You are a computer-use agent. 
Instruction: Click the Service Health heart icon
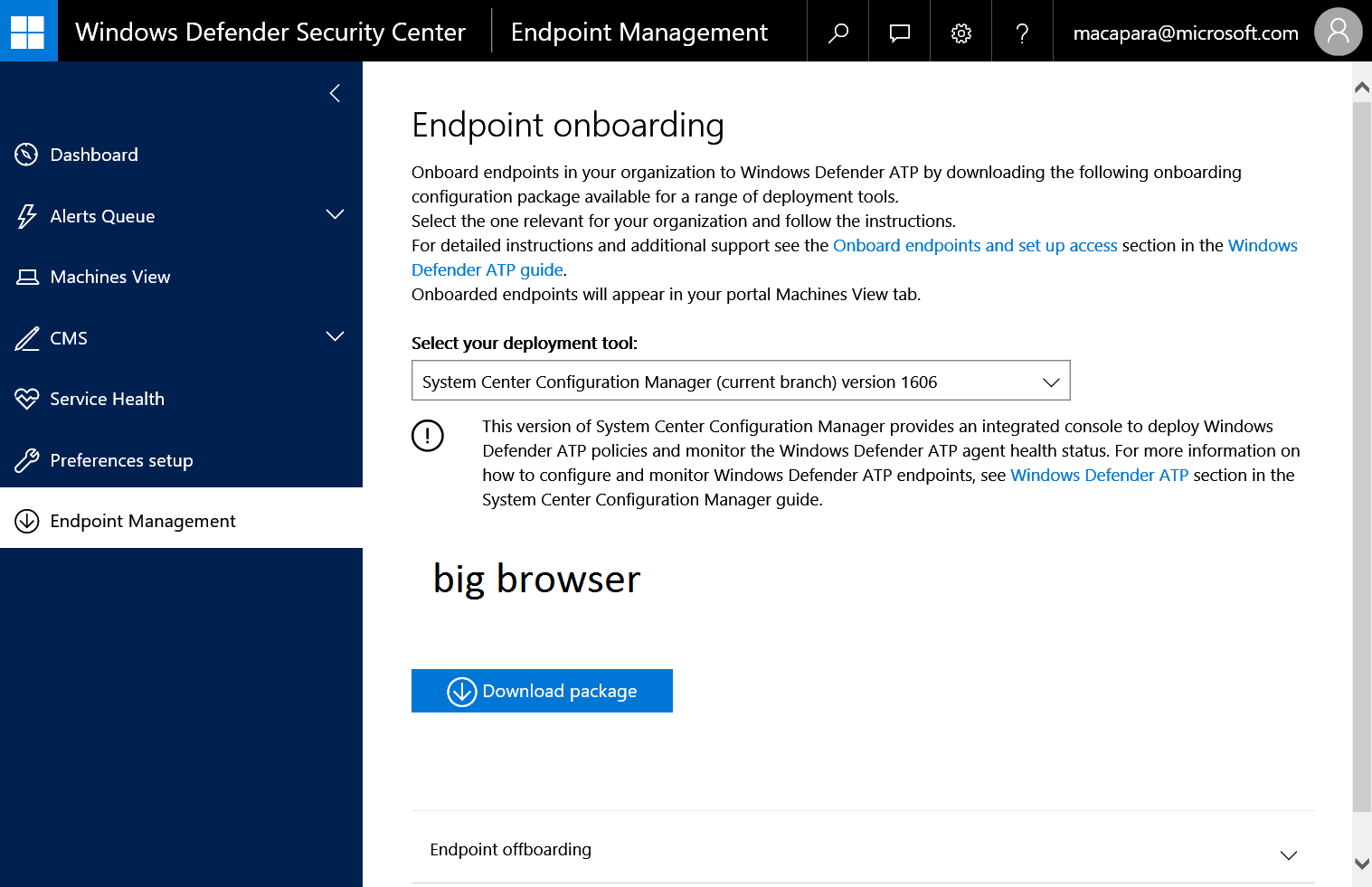[x=27, y=399]
